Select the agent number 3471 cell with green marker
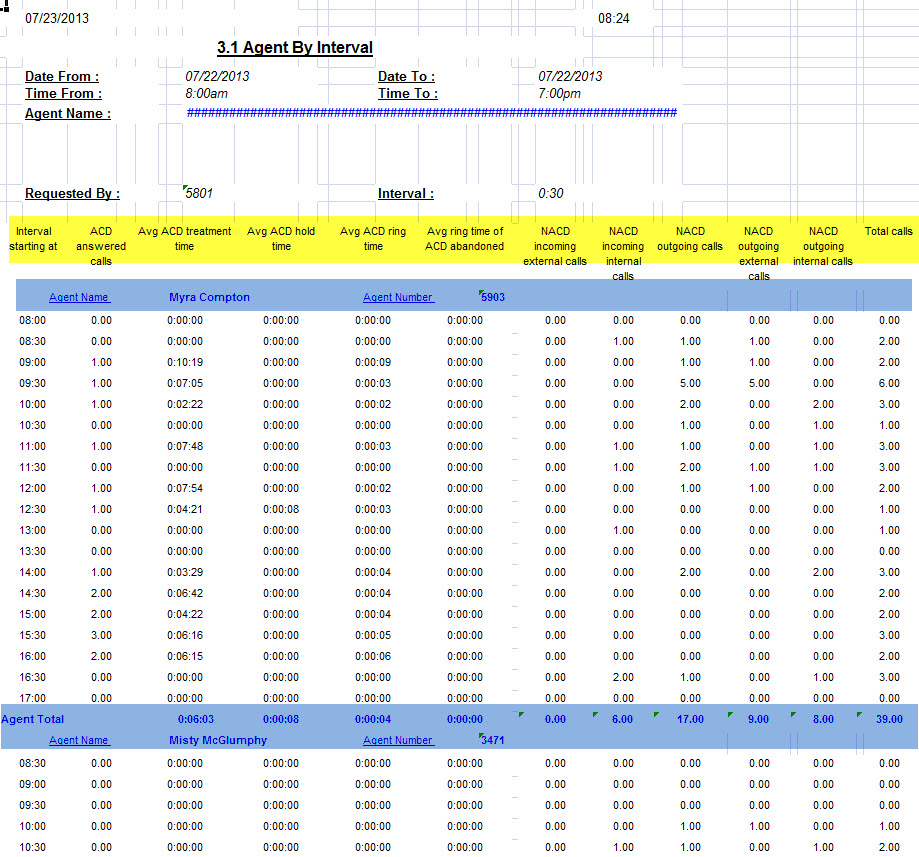919x857 pixels. [x=493, y=741]
